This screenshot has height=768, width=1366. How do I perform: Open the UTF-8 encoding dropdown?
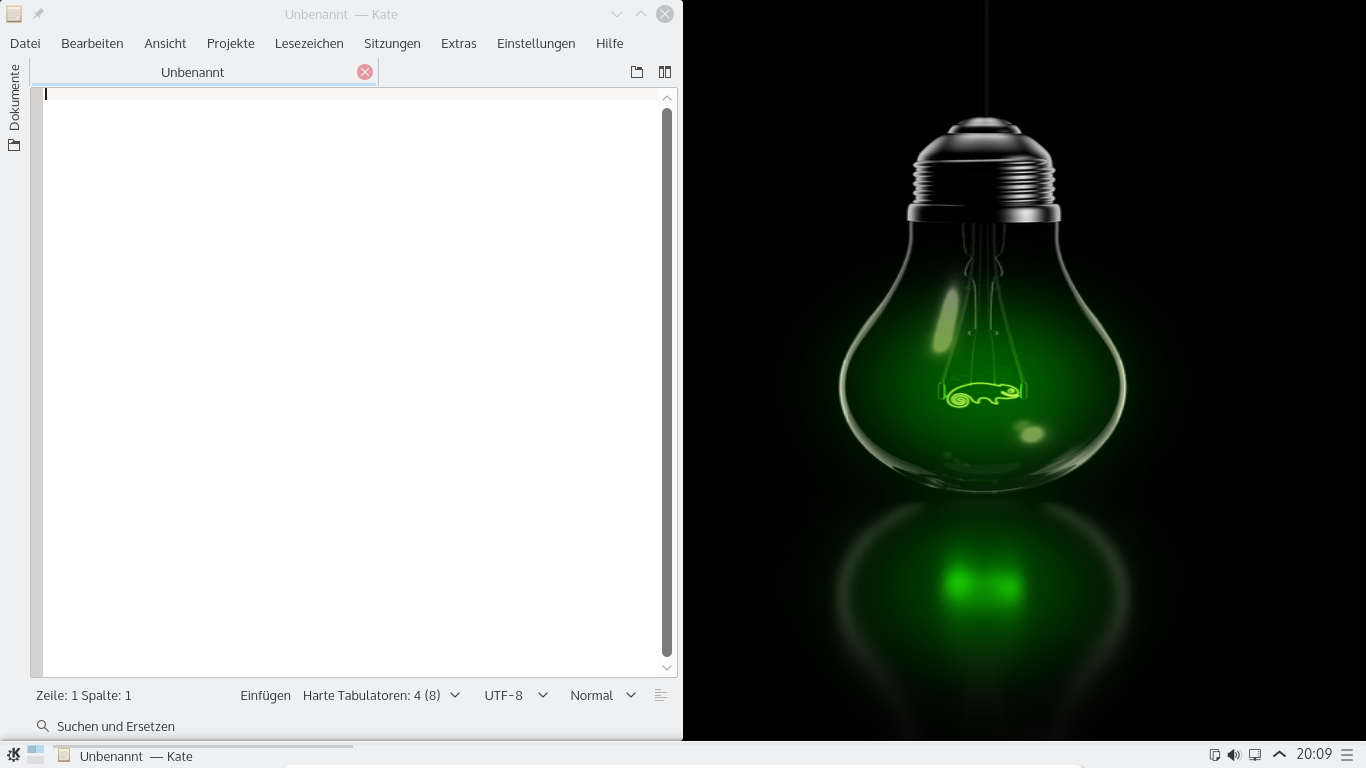point(516,695)
